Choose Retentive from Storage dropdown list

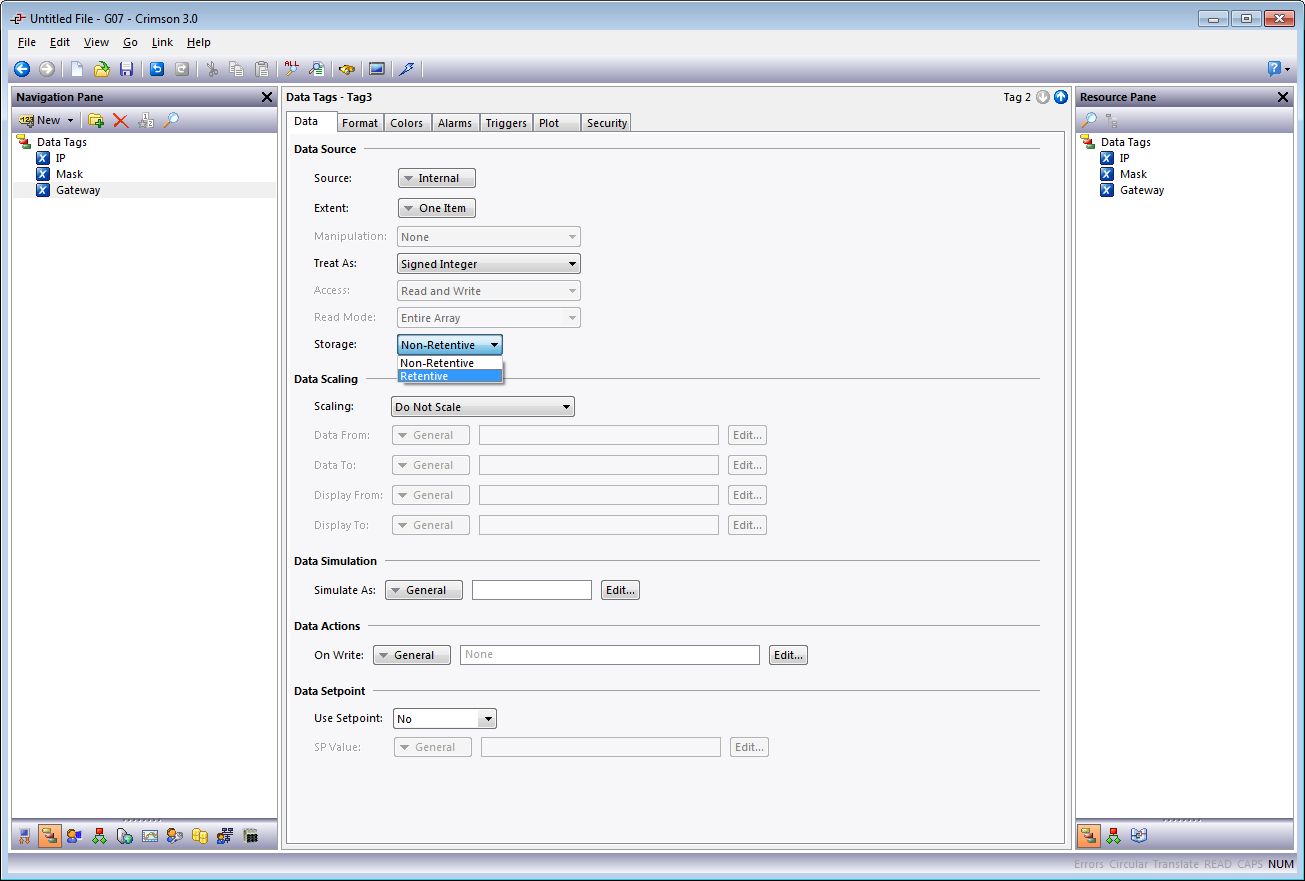(x=450, y=376)
